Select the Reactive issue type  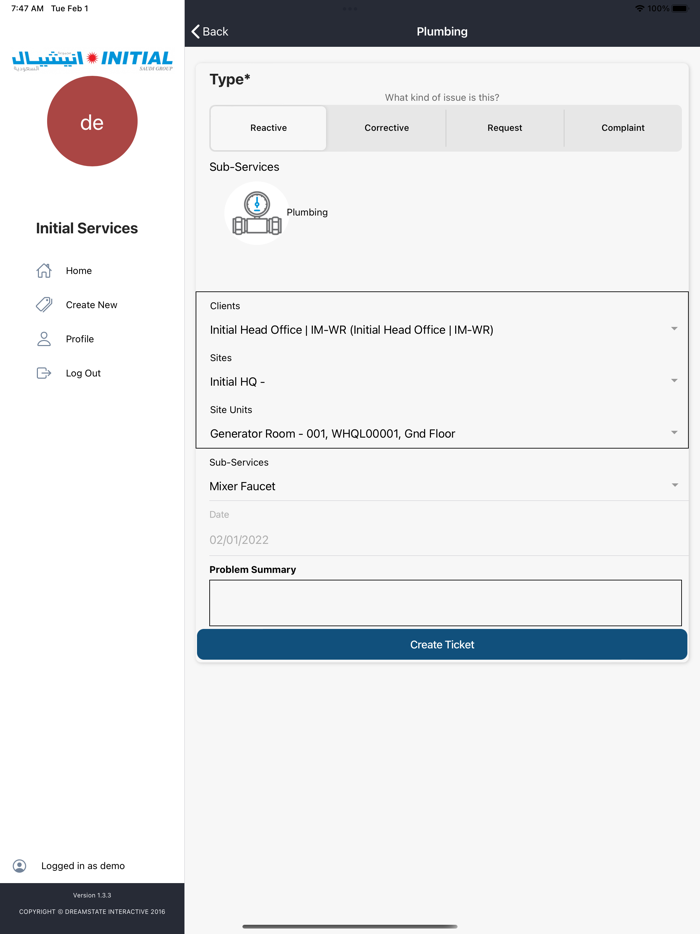[268, 128]
